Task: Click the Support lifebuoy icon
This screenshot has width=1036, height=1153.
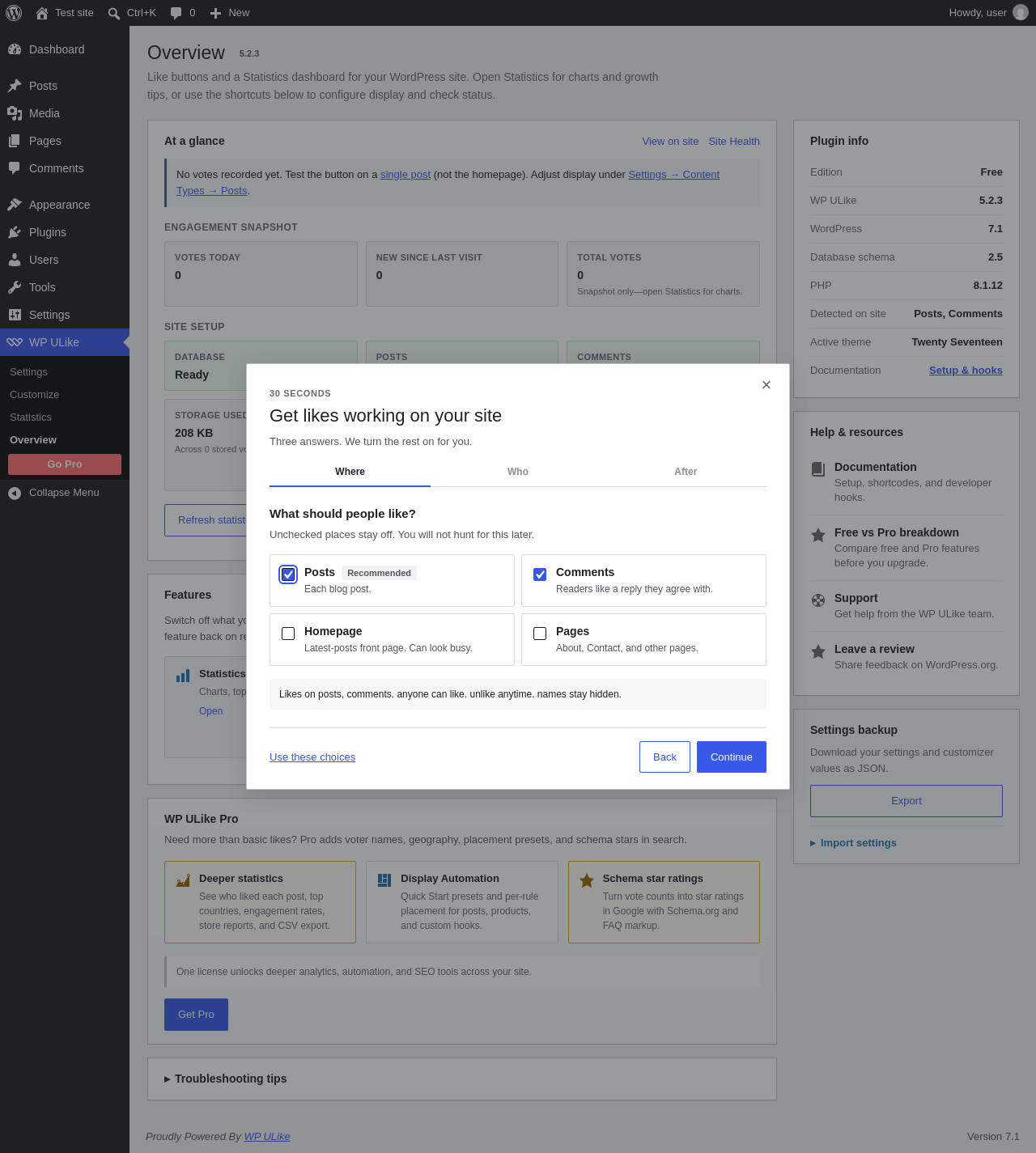Action: pos(818,600)
